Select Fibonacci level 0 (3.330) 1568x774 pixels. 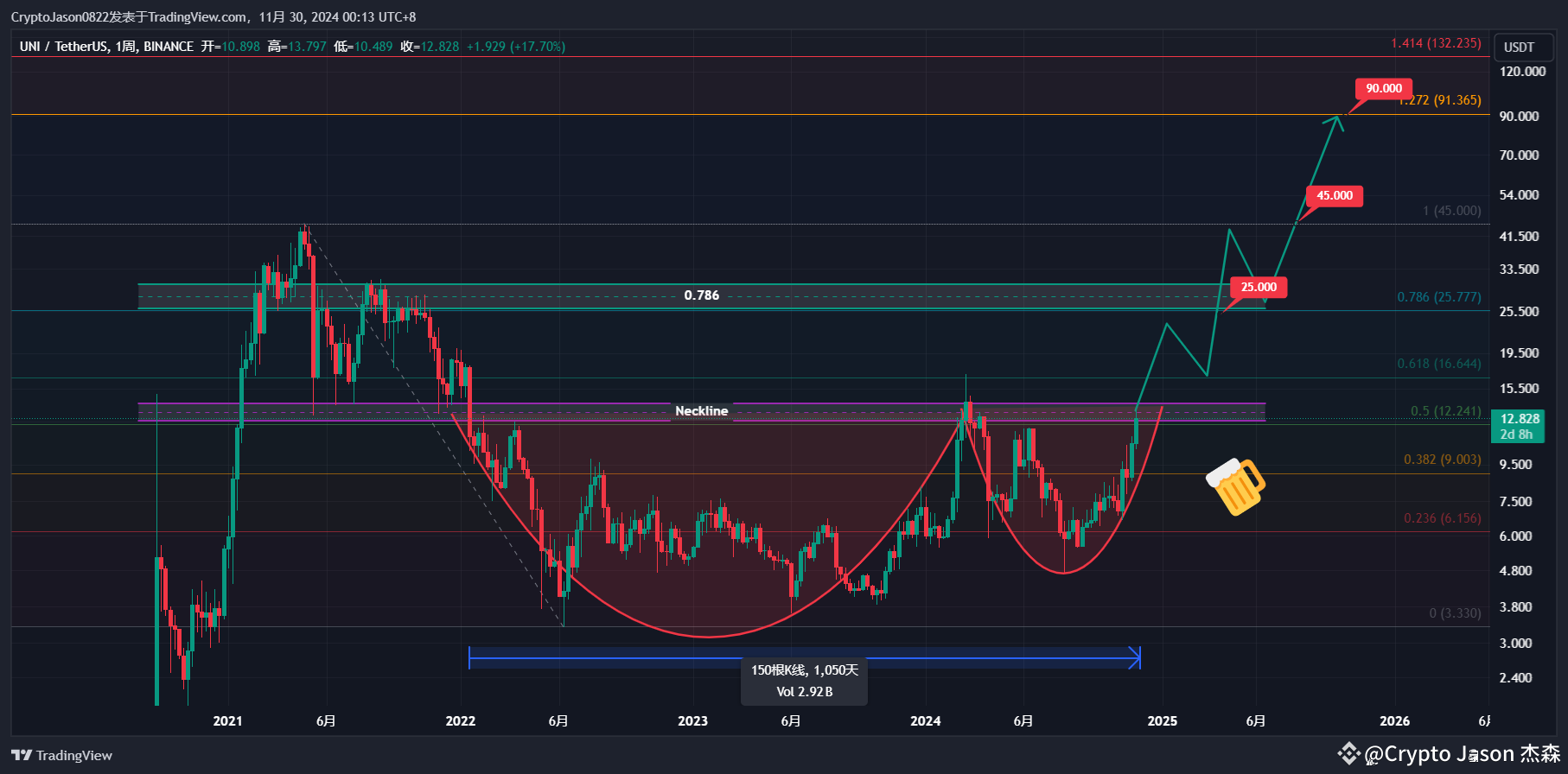(1456, 613)
